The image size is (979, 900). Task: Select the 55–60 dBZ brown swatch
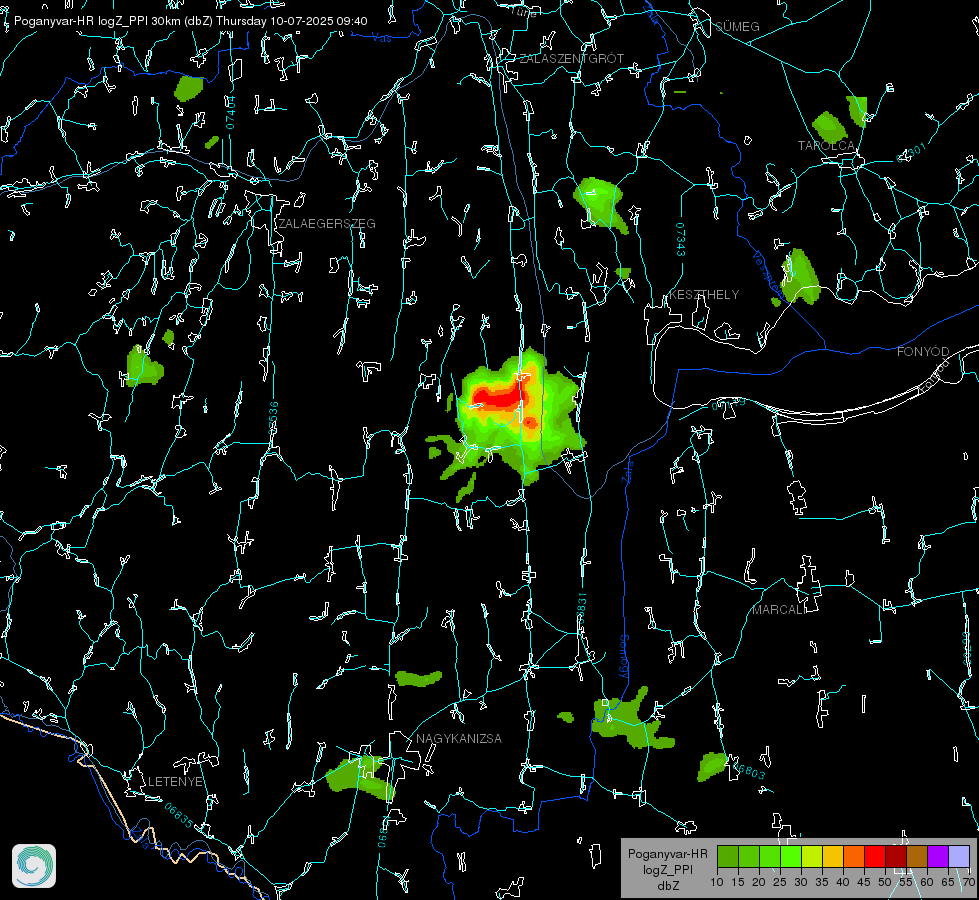917,856
